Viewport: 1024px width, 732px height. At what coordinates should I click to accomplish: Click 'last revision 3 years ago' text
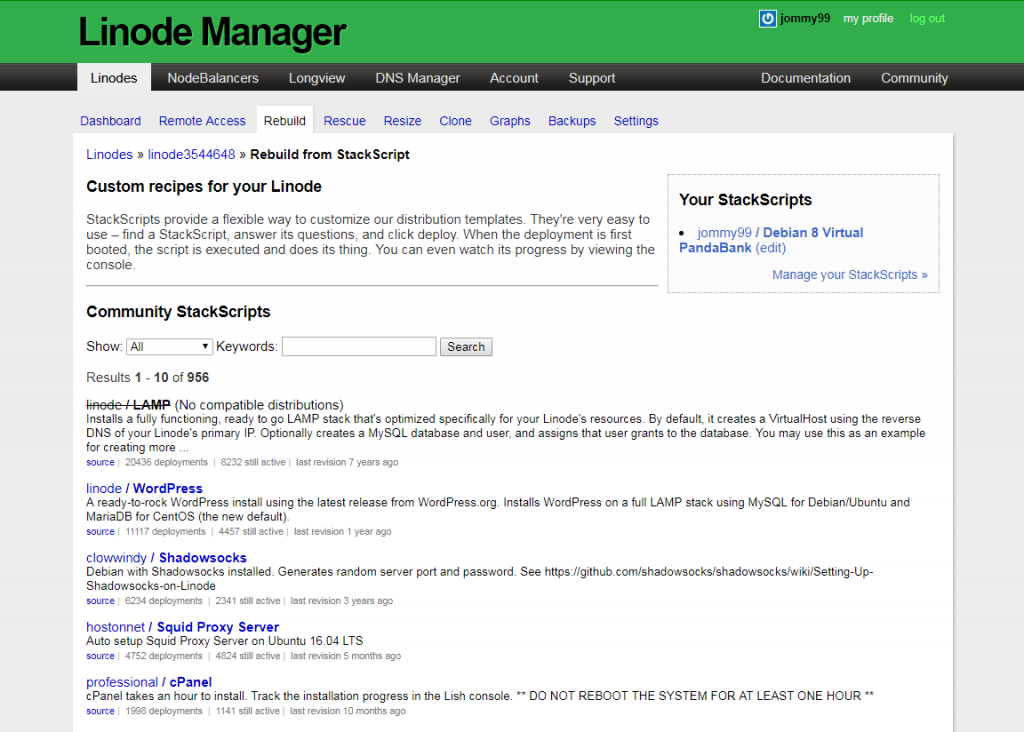click(342, 601)
